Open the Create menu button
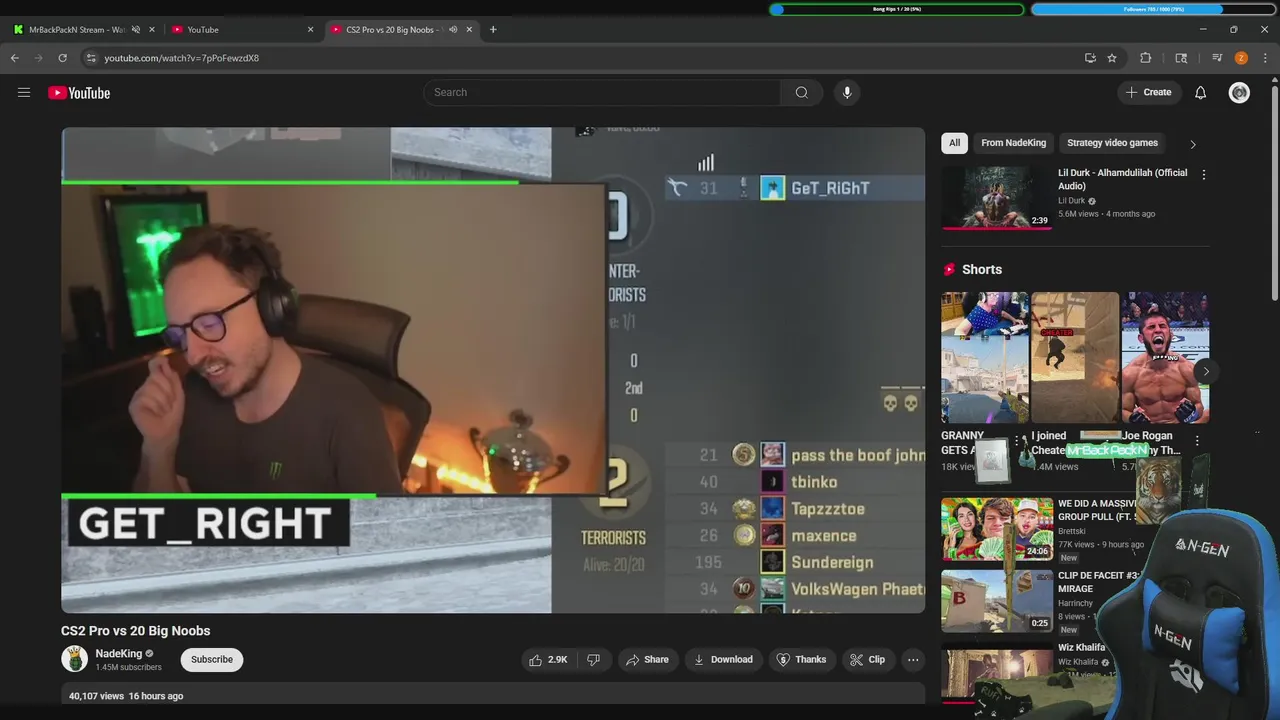The height and width of the screenshot is (720, 1280). click(1148, 93)
